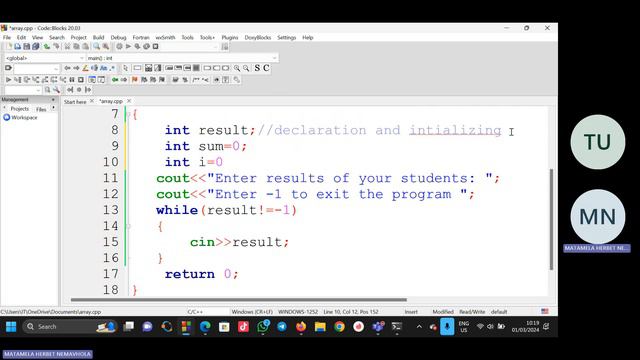
Task: Click the Copy toolbar icon
Action: click(x=76, y=47)
